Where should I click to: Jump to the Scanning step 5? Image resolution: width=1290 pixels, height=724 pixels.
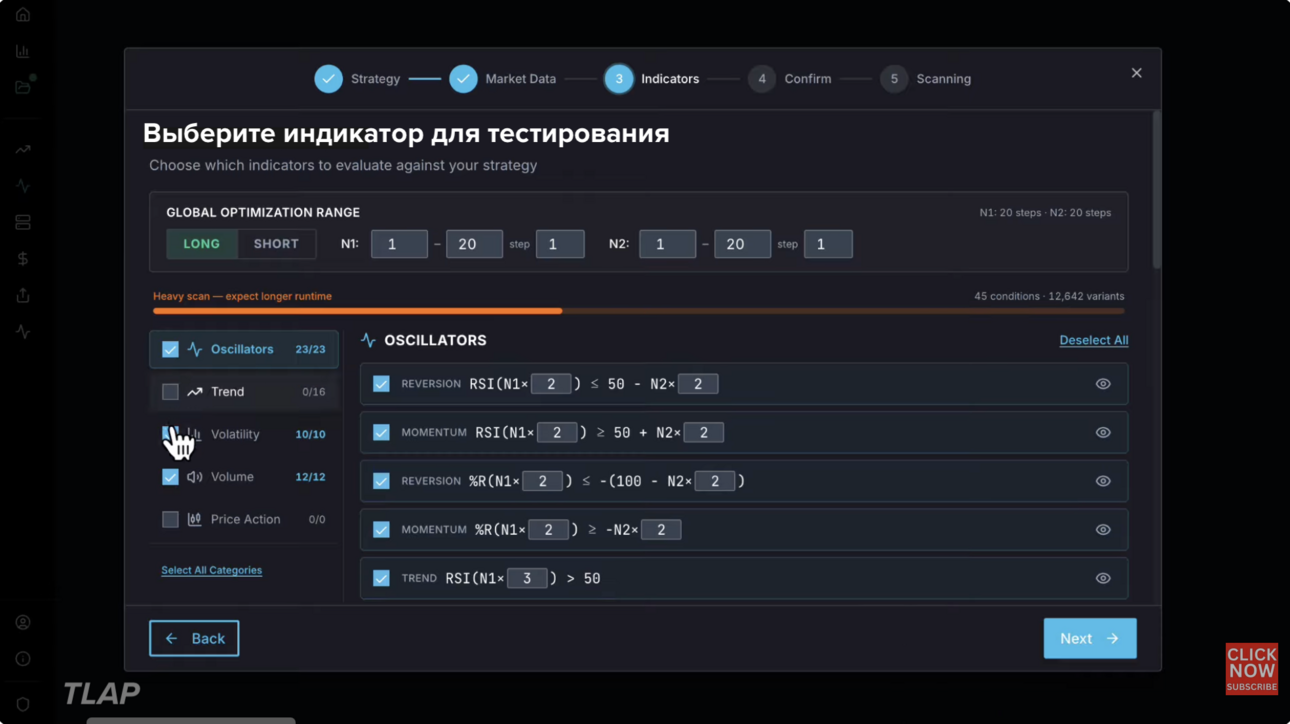click(x=926, y=79)
